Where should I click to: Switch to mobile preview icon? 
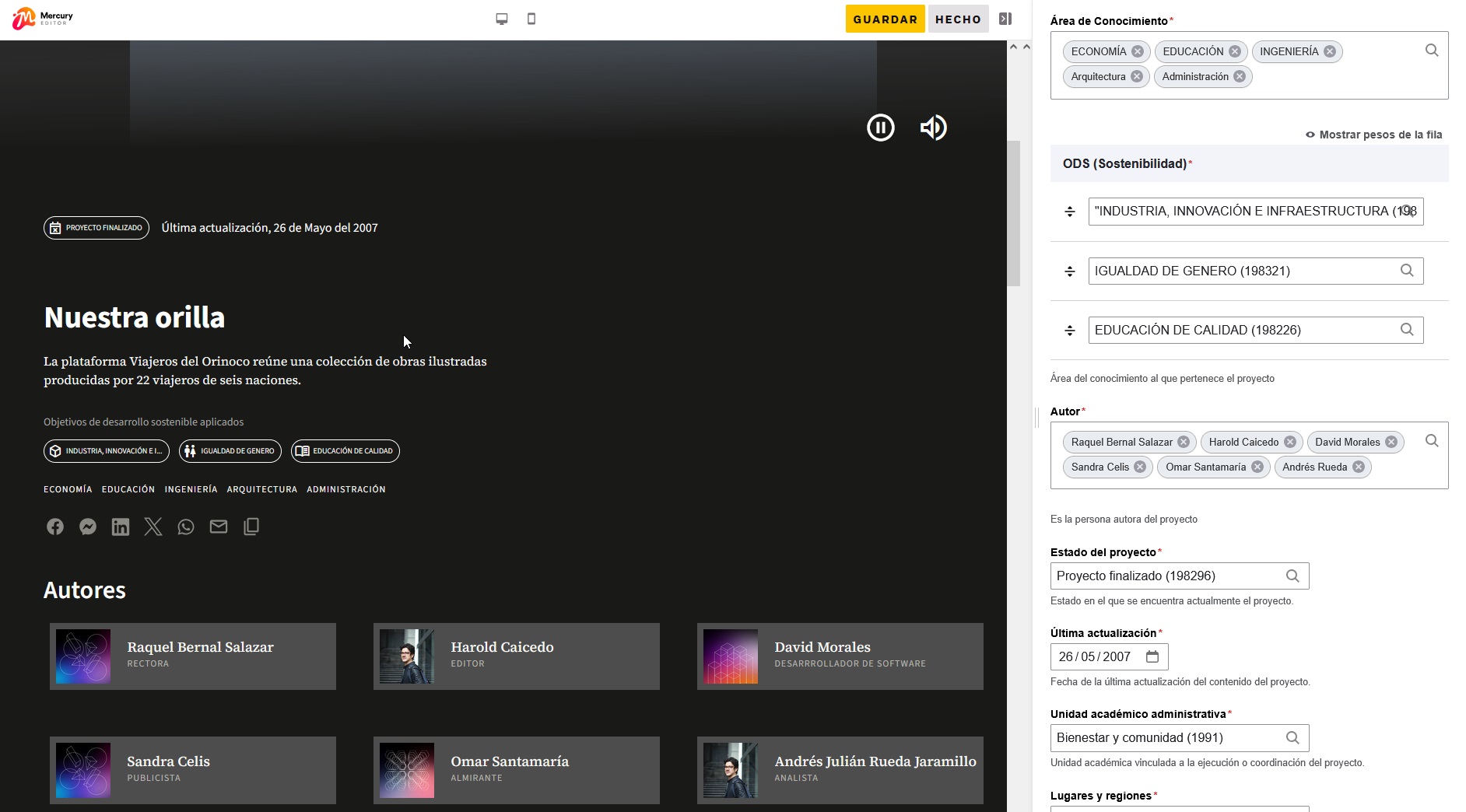531,19
